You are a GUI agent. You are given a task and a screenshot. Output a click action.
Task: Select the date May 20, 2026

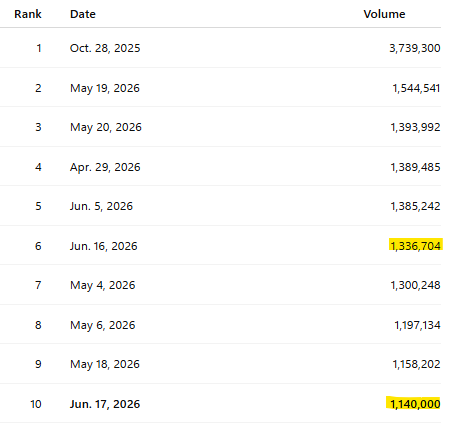[x=106, y=127]
